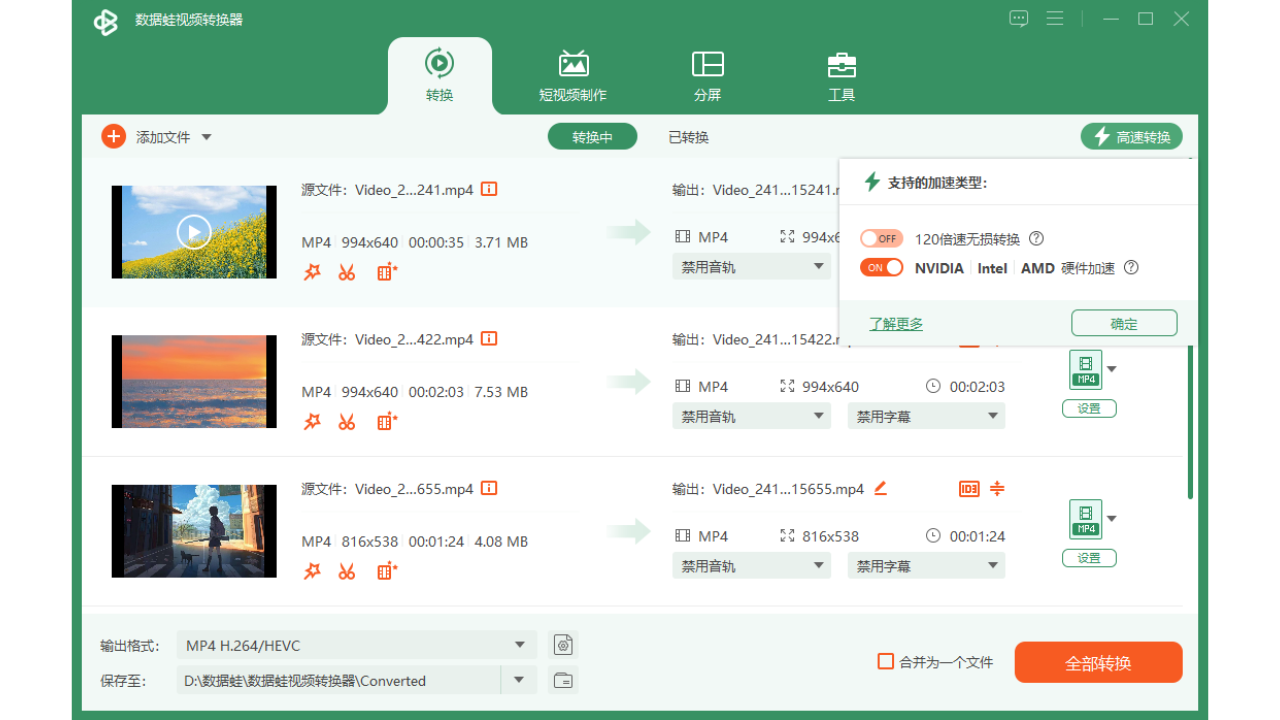Turn off NVIDIA Intel AMD hardware acceleration
The image size is (1280, 720).
tap(881, 268)
